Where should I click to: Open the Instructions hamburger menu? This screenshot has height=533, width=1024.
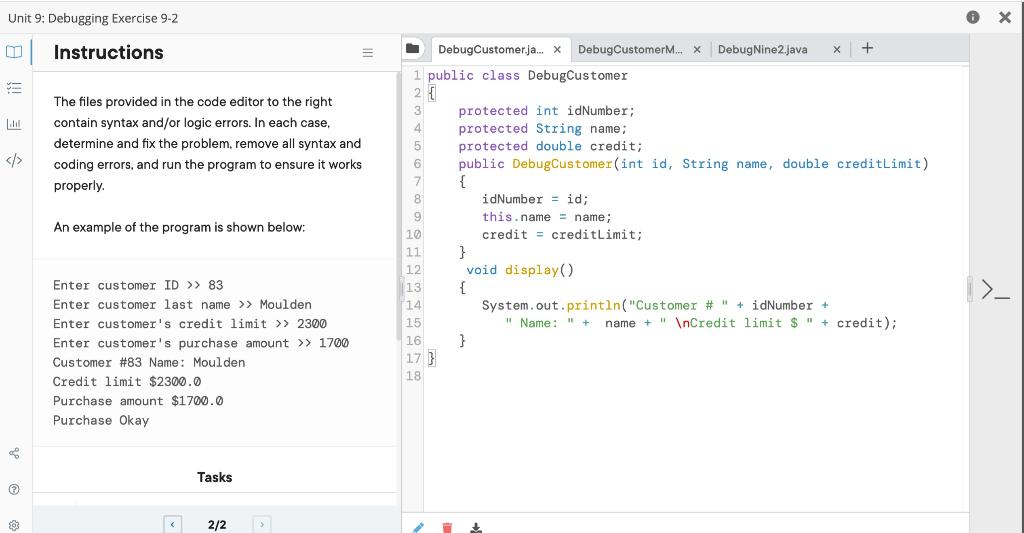point(368,53)
